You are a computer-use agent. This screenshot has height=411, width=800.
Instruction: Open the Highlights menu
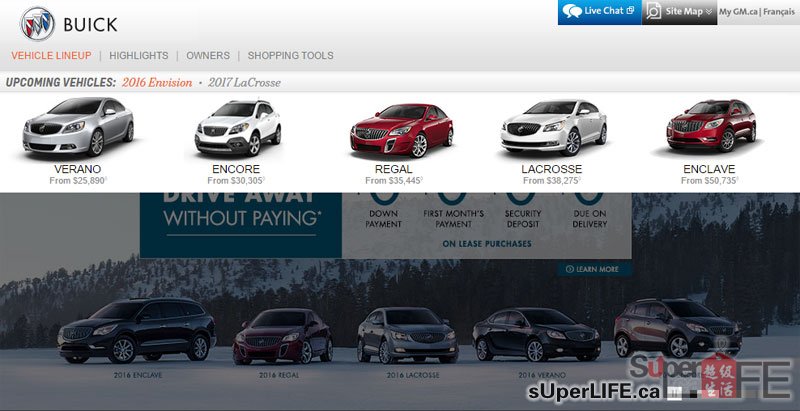(x=138, y=56)
